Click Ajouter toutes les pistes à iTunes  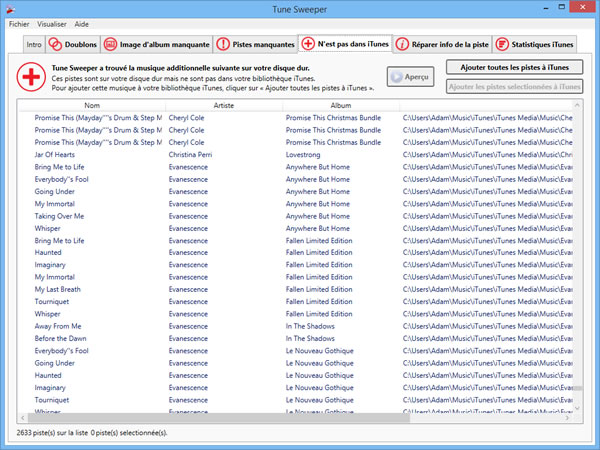[514, 67]
